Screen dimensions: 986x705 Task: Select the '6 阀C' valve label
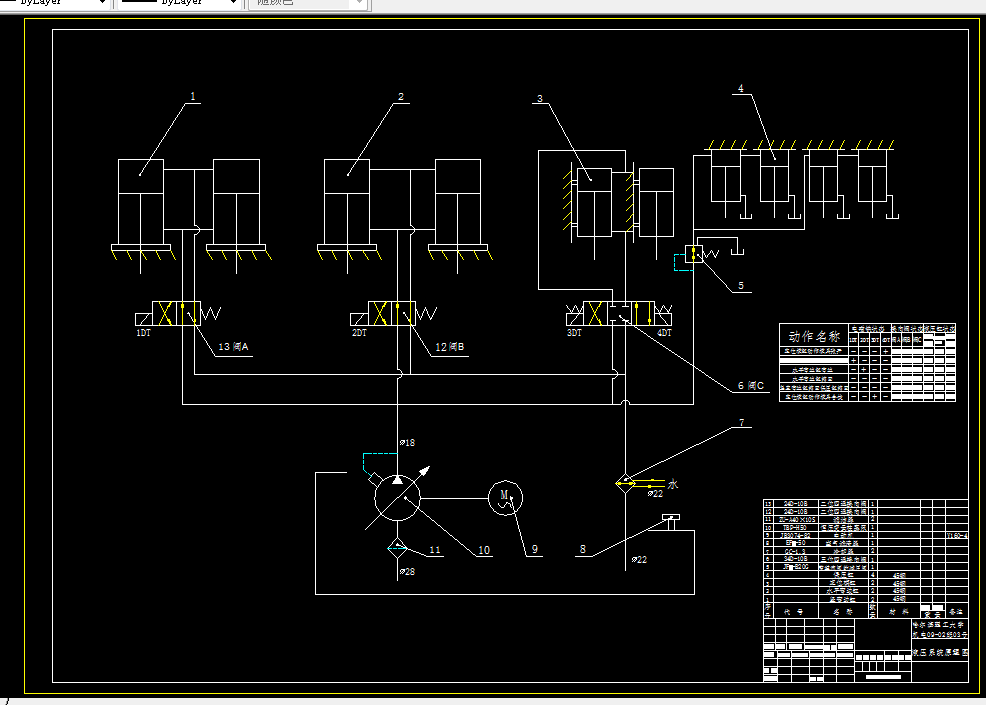point(751,386)
